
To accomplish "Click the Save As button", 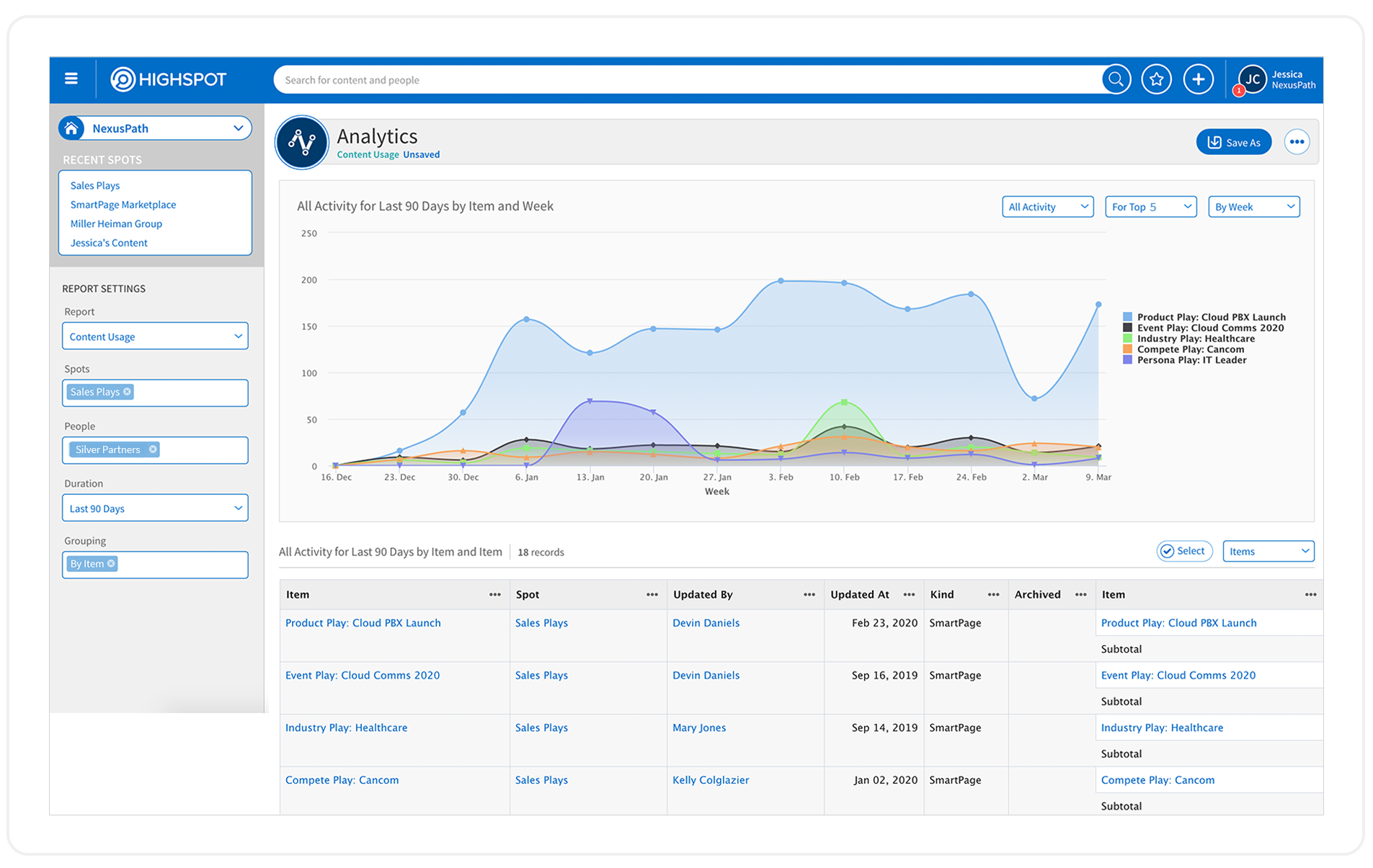I will (x=1233, y=142).
